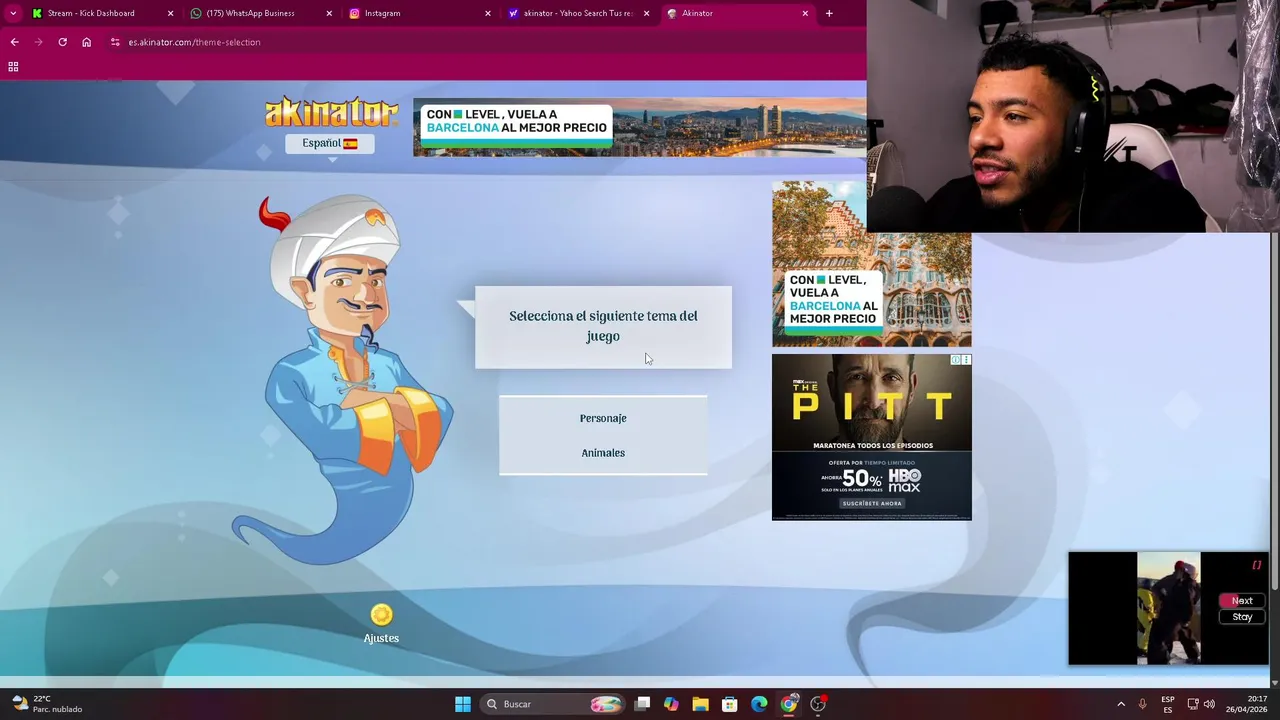Open File Explorer from the taskbar

pos(700,704)
